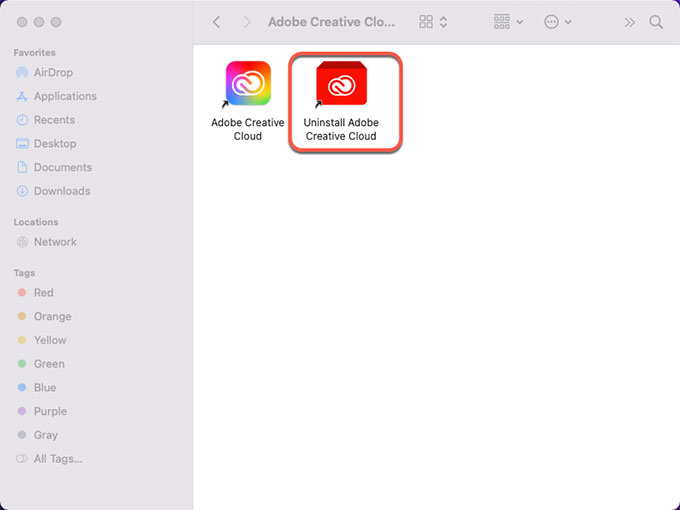Open Downloads in the sidebar

[62, 191]
